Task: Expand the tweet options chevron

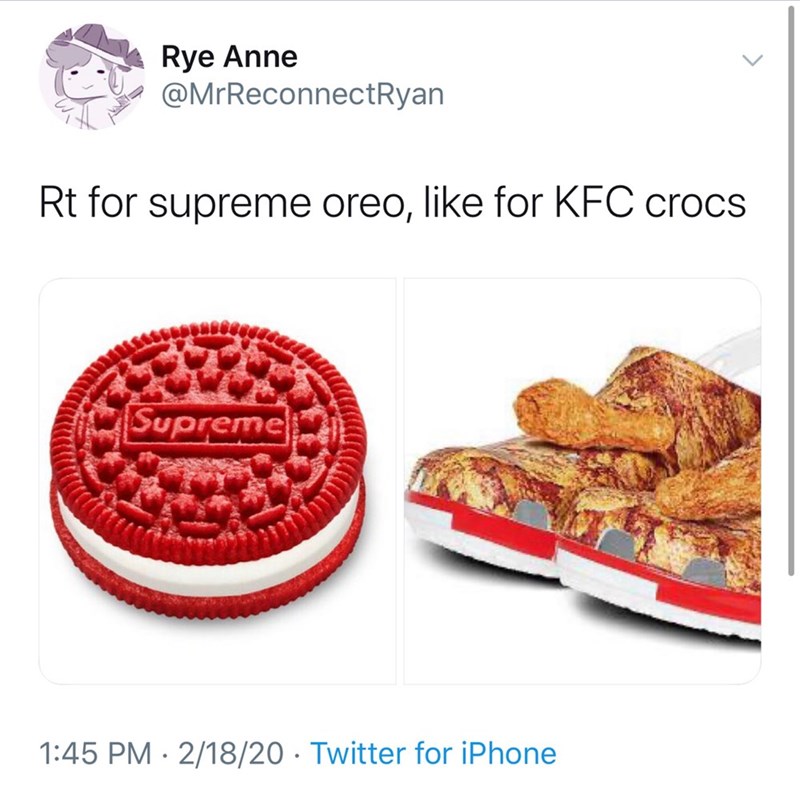Action: 751,60
